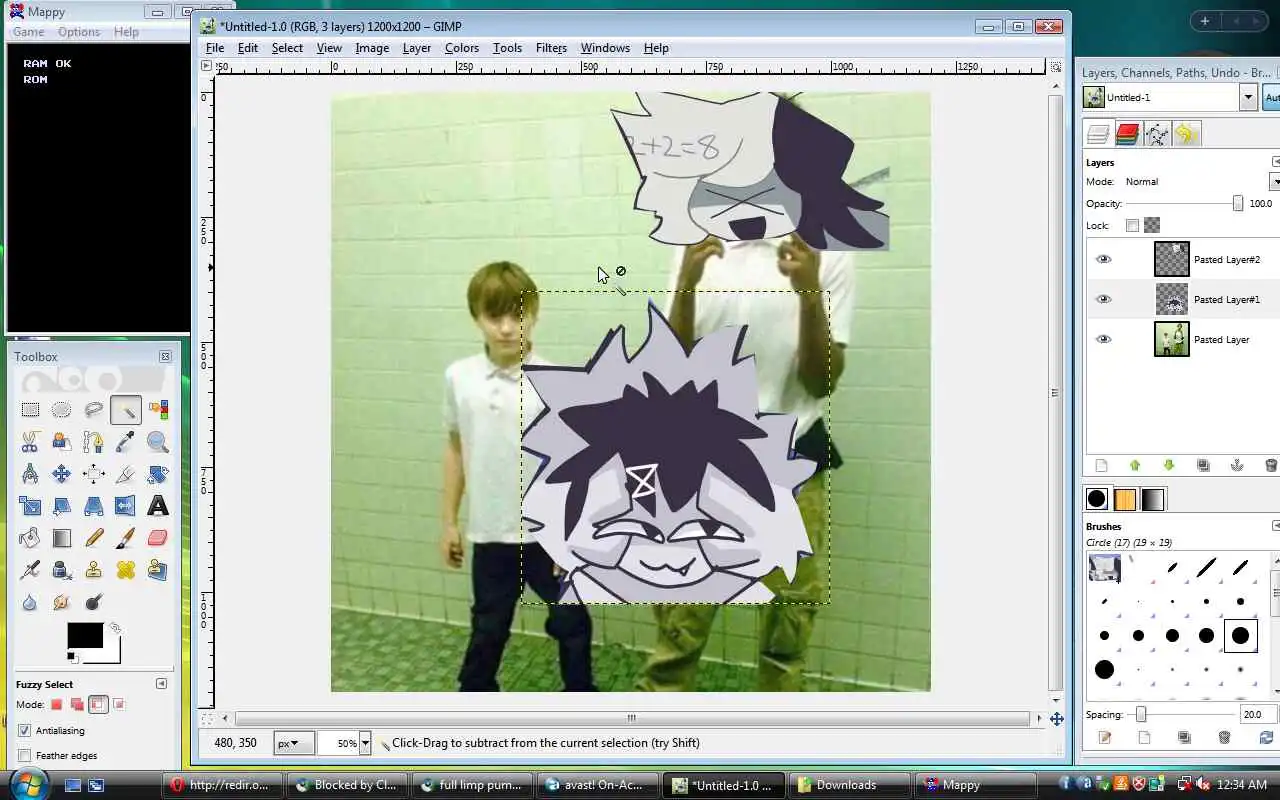Select the Ink tool

(x=62, y=570)
